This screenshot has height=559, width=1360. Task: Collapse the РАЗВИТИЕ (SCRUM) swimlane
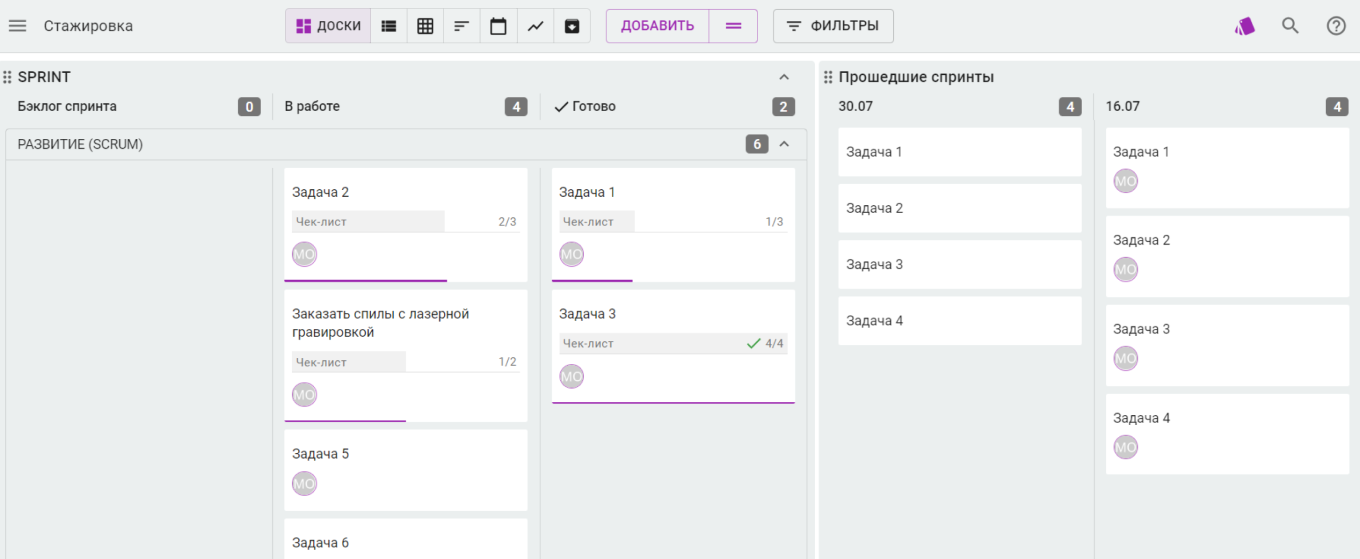784,144
